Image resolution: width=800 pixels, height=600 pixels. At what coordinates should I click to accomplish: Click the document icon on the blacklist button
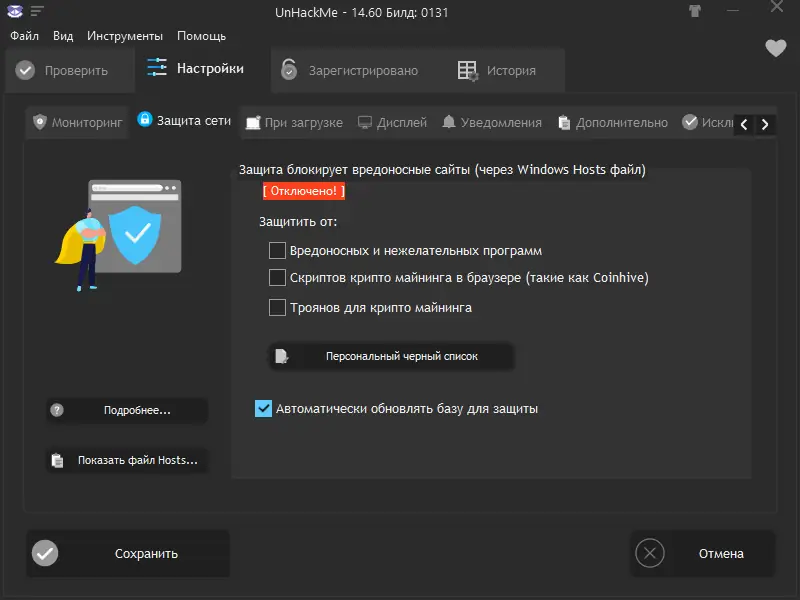coord(281,356)
